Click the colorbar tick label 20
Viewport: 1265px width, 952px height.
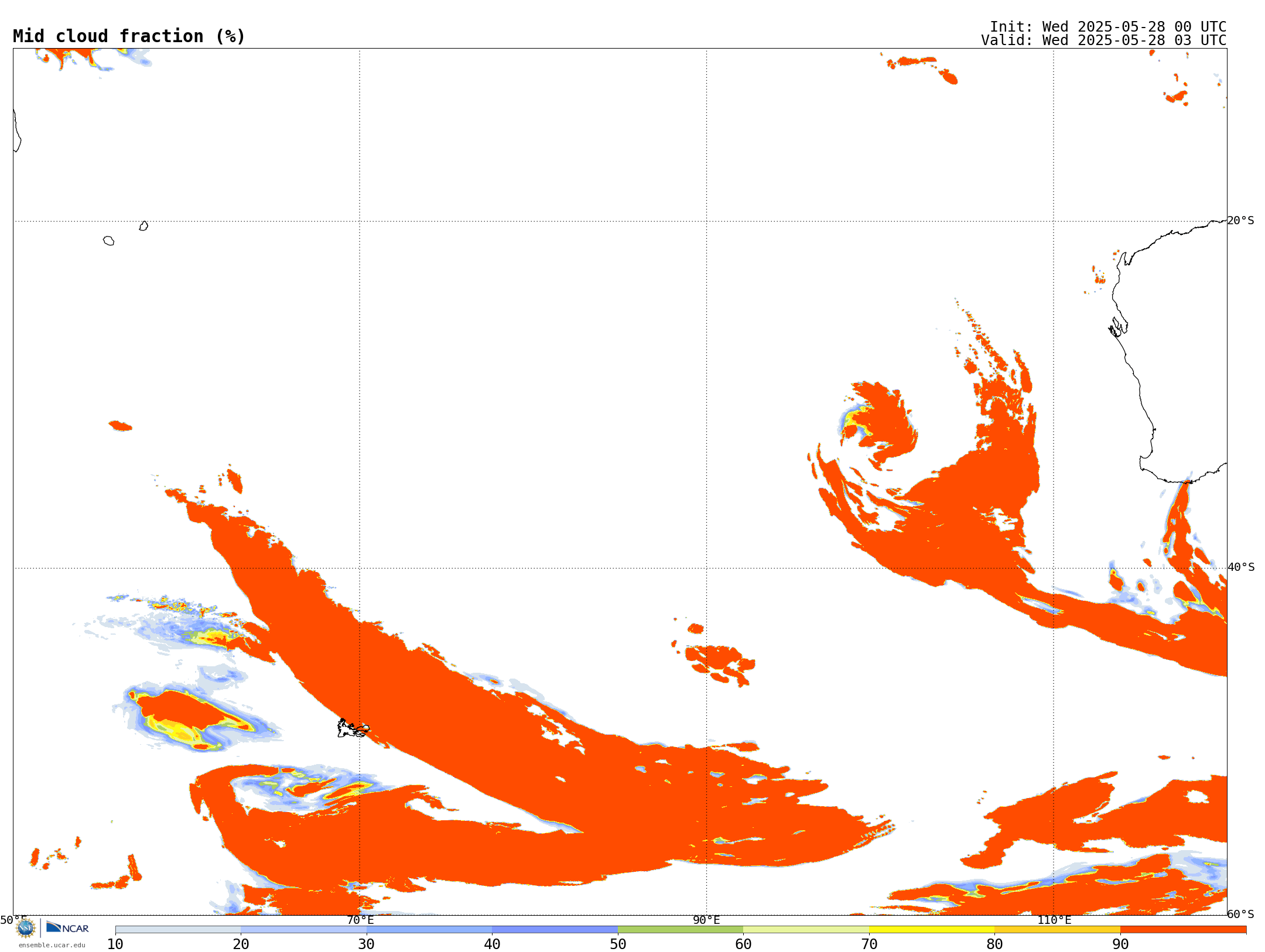click(241, 944)
